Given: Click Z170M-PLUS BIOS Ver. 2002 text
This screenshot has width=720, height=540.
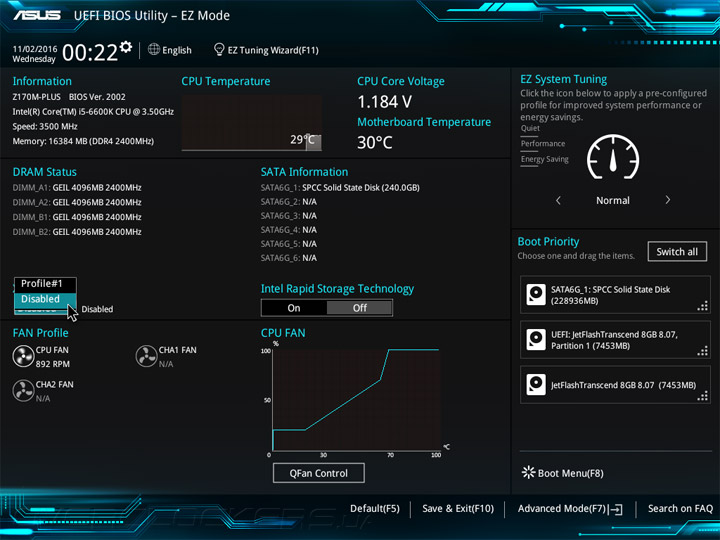Looking at the screenshot, I should tap(69, 97).
